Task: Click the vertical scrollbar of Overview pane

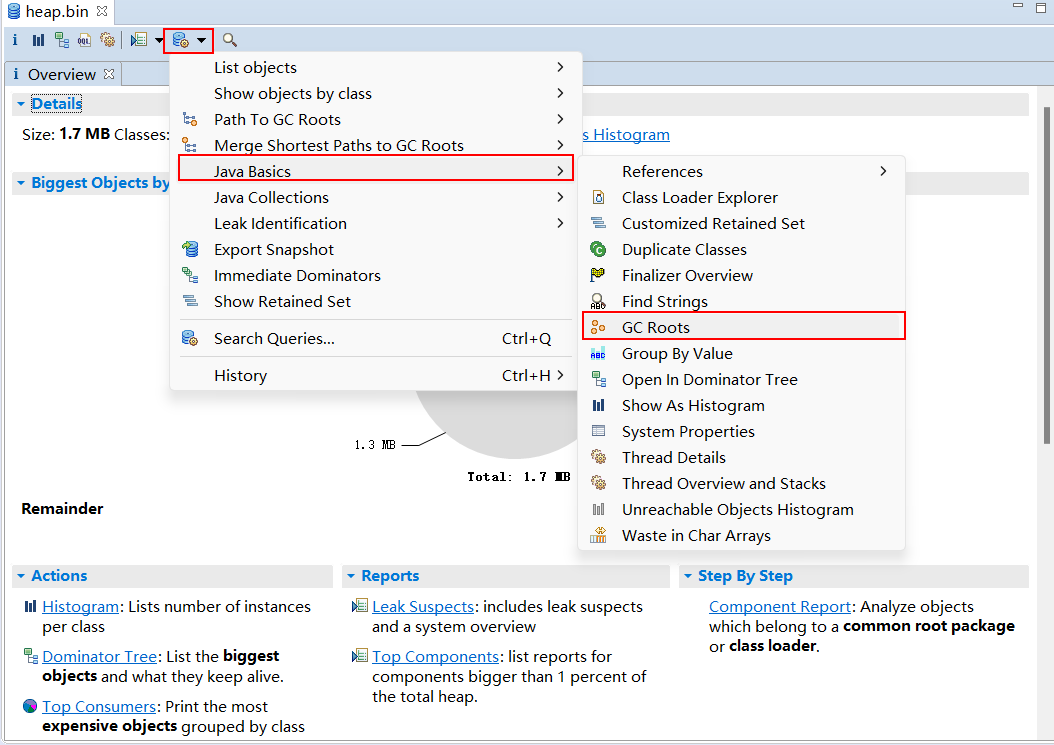Action: click(x=1047, y=276)
